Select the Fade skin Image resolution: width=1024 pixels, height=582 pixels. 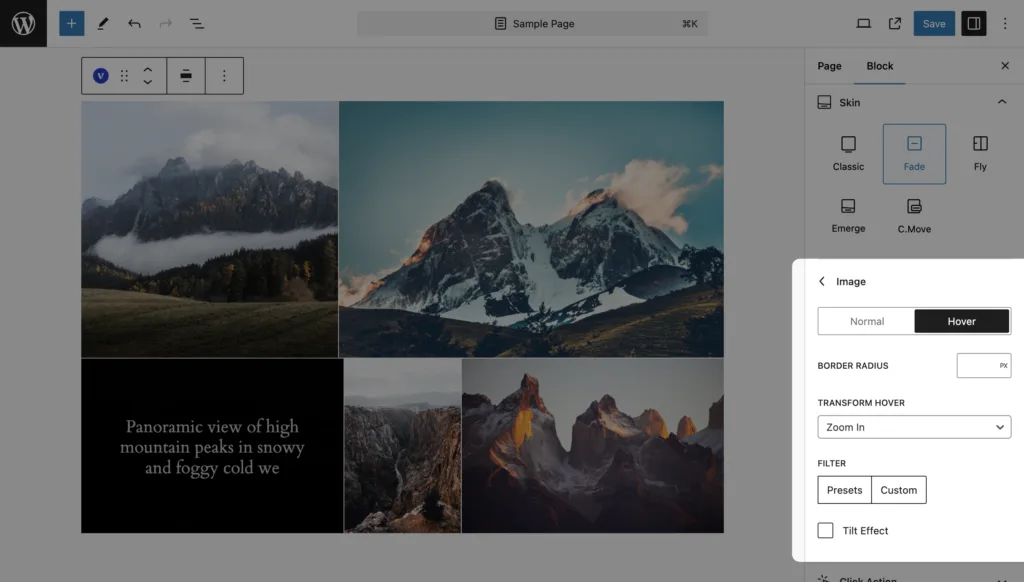pos(914,154)
